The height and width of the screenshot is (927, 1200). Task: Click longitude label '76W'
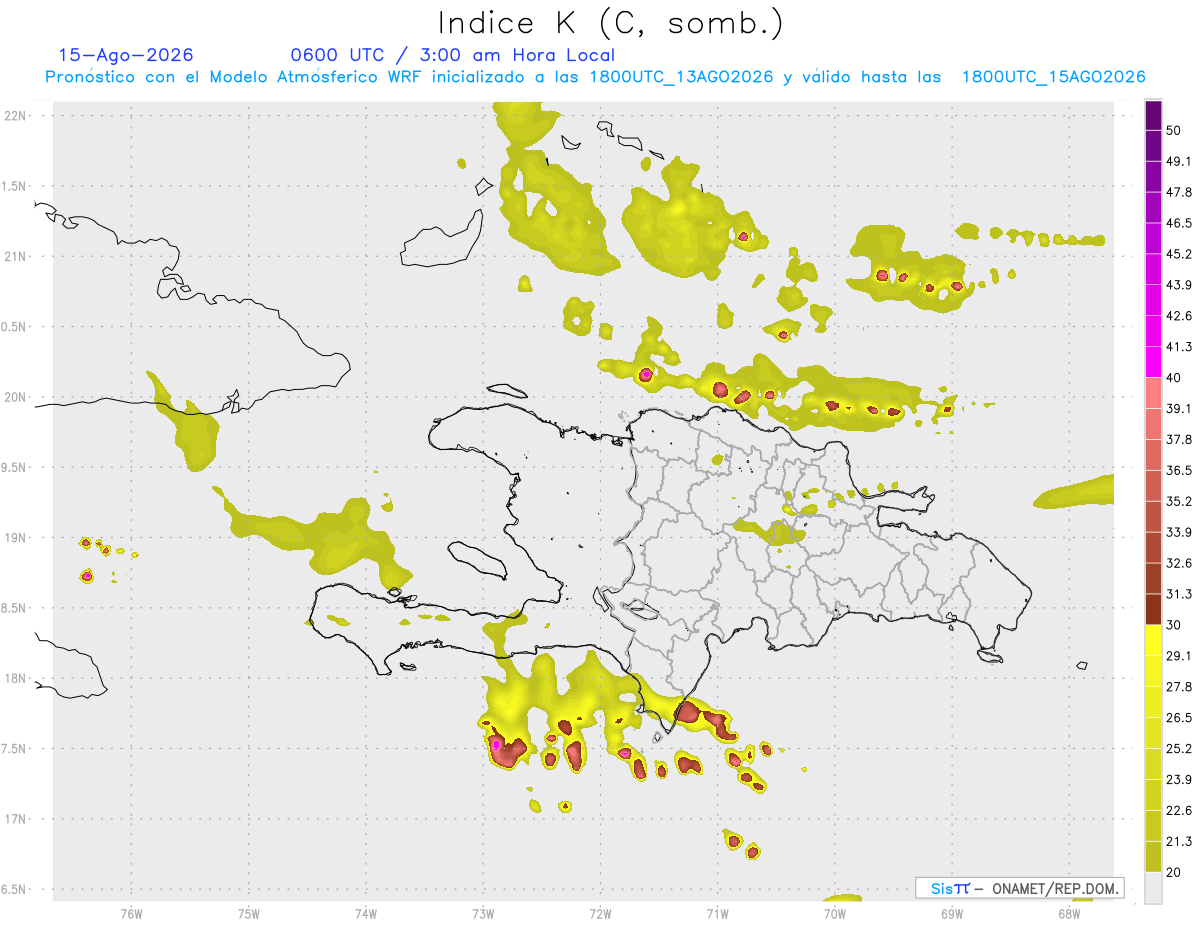click(x=131, y=913)
